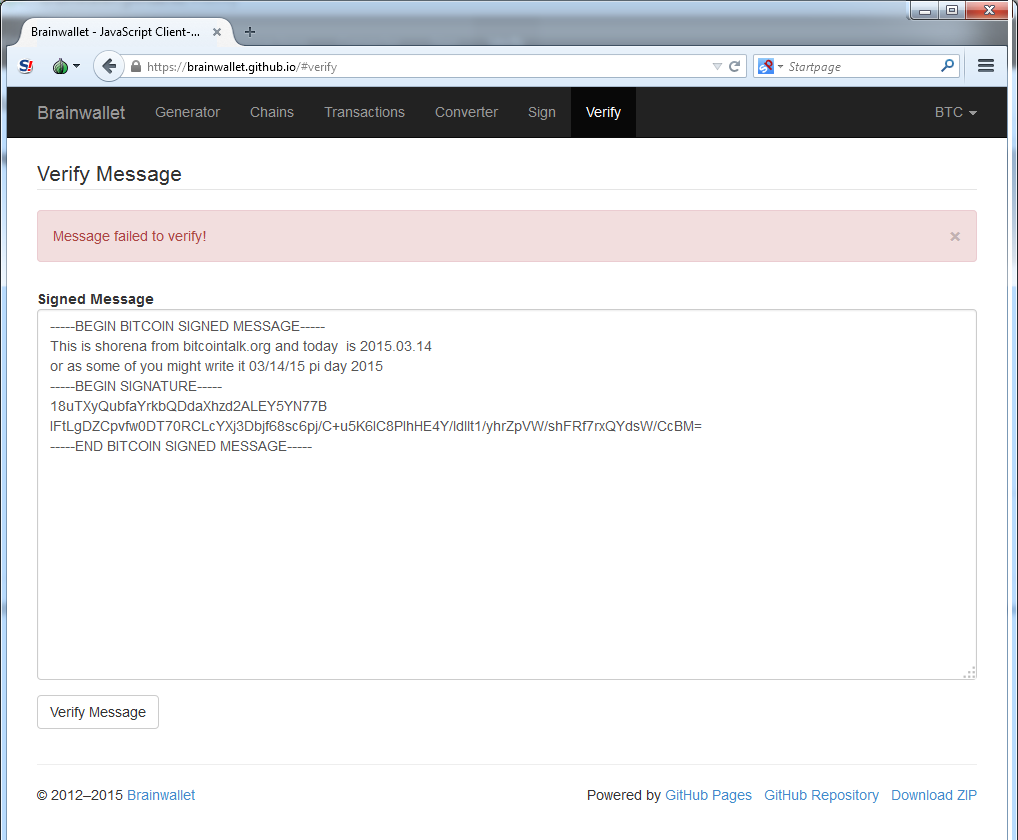The width and height of the screenshot is (1018, 840).
Task: Open the Startpage search engine selector
Action: (x=770, y=66)
